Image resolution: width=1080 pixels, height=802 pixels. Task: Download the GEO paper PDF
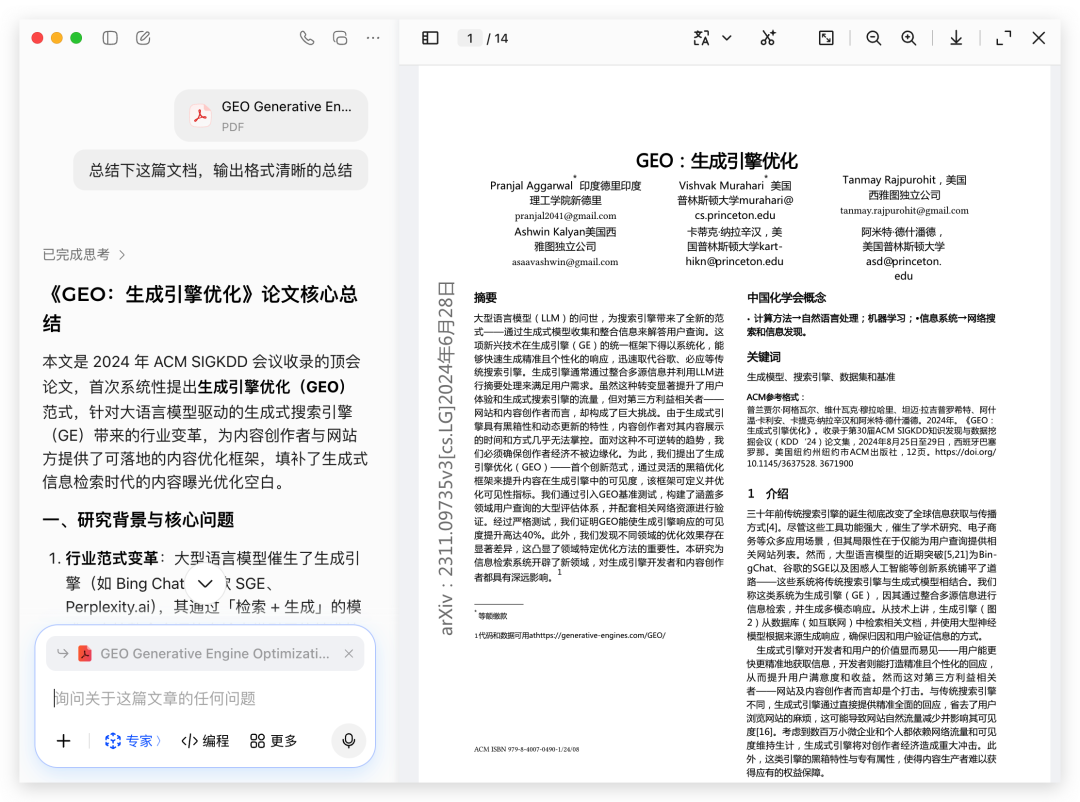pyautogui.click(x=955, y=38)
